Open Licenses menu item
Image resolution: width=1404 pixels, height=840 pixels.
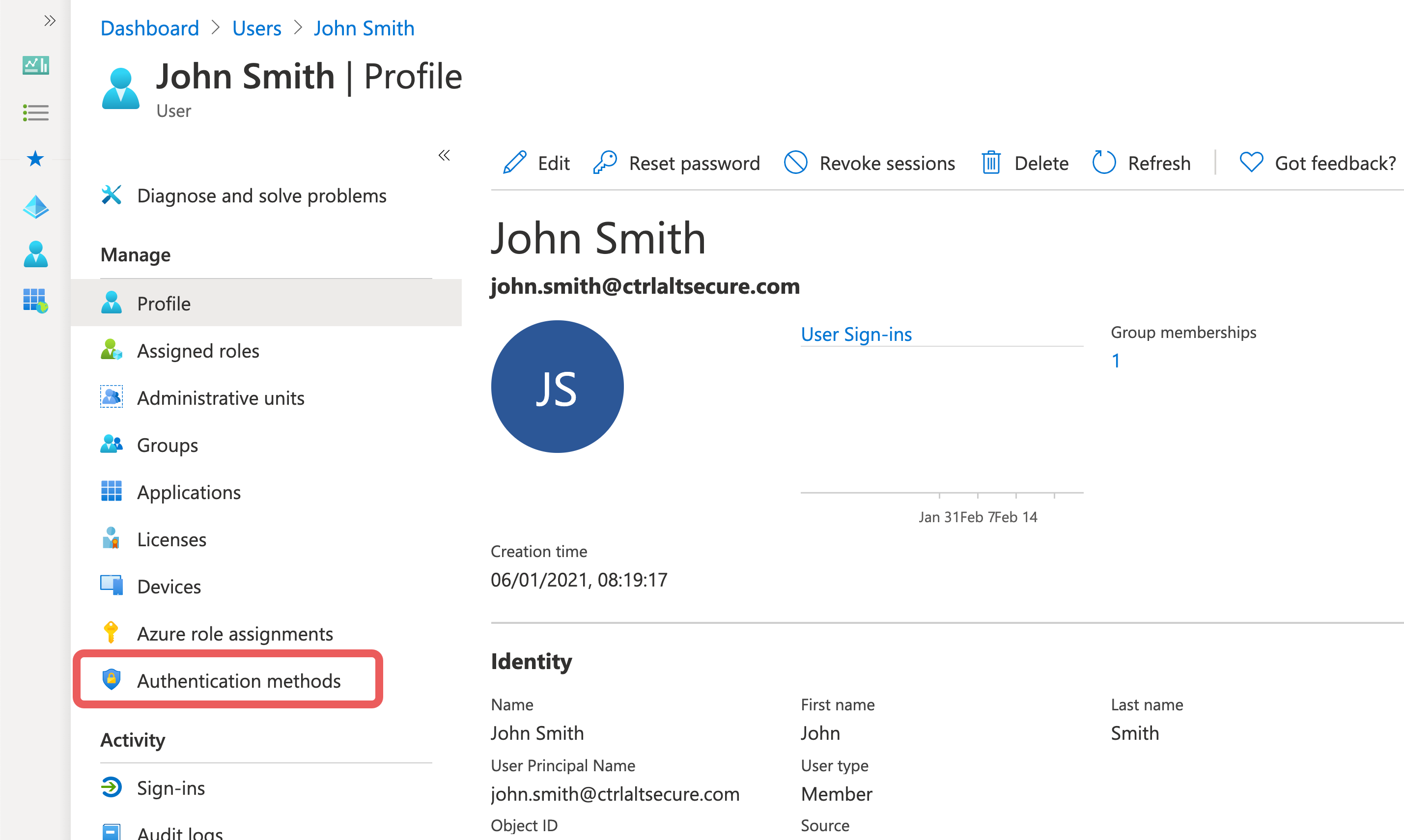(x=171, y=539)
